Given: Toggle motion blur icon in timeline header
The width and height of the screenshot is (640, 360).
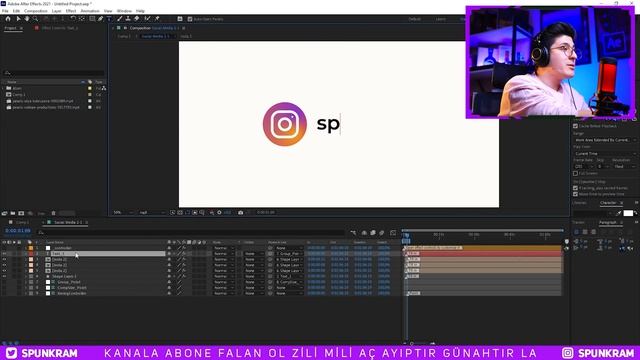Looking at the screenshot, I should [382, 233].
